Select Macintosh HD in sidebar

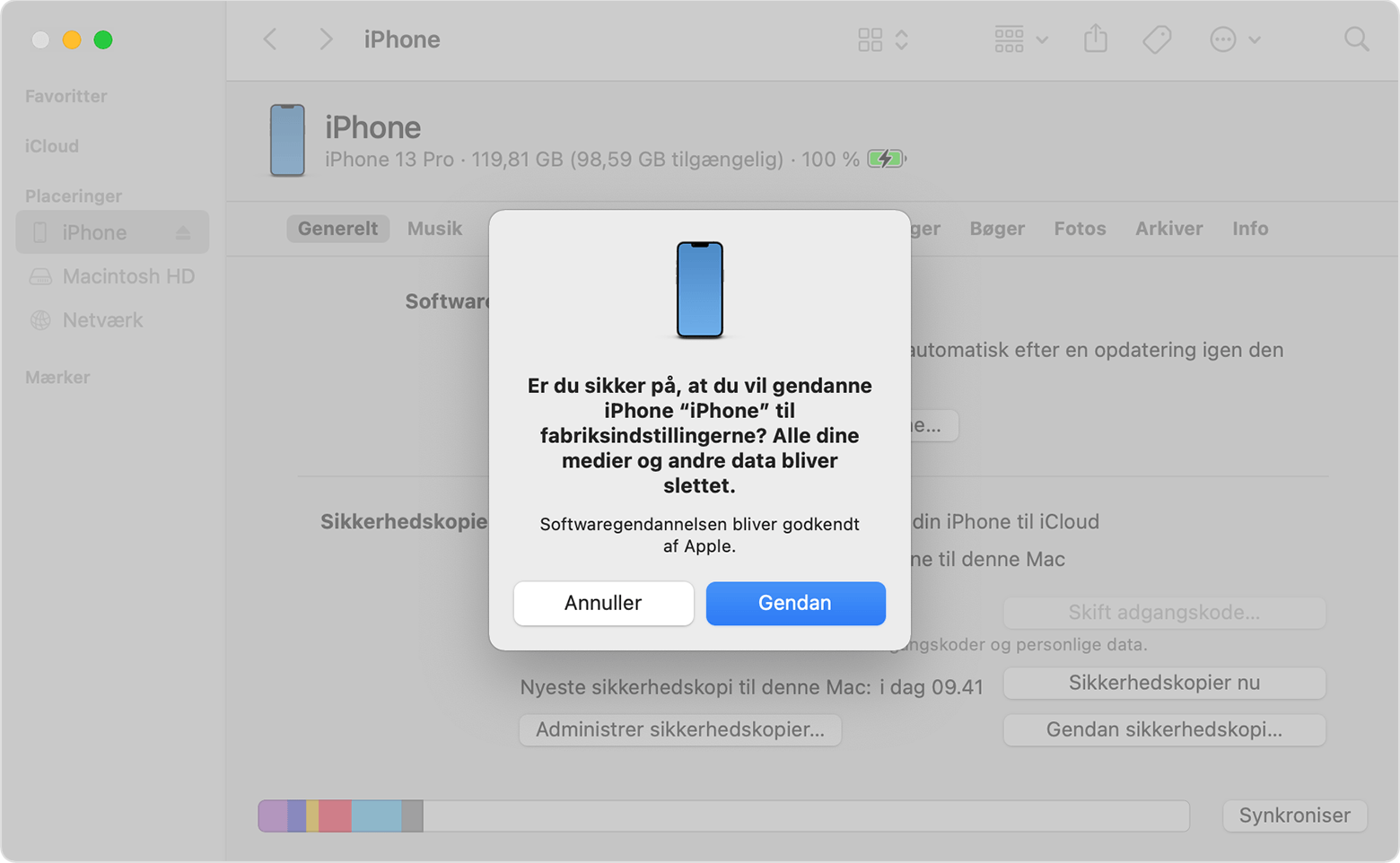coord(128,276)
